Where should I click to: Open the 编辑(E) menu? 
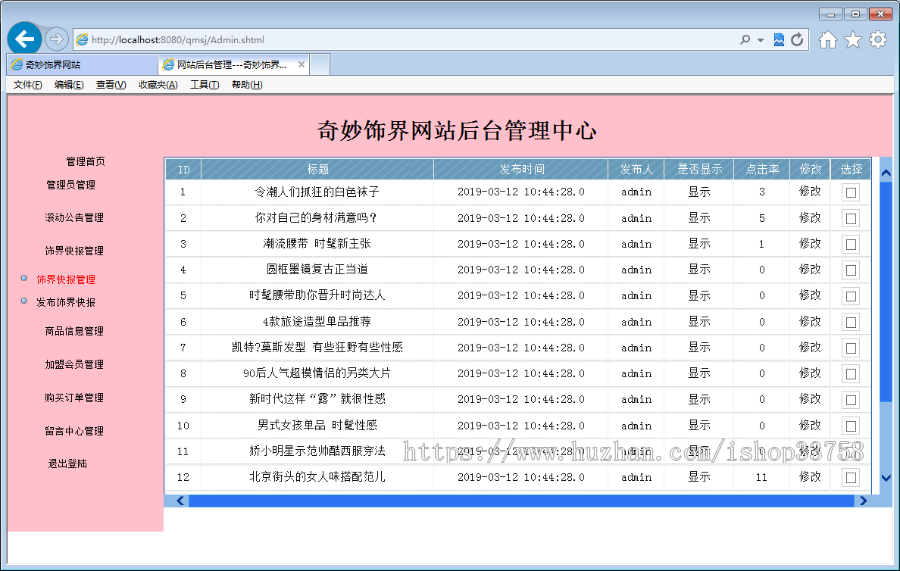click(69, 85)
